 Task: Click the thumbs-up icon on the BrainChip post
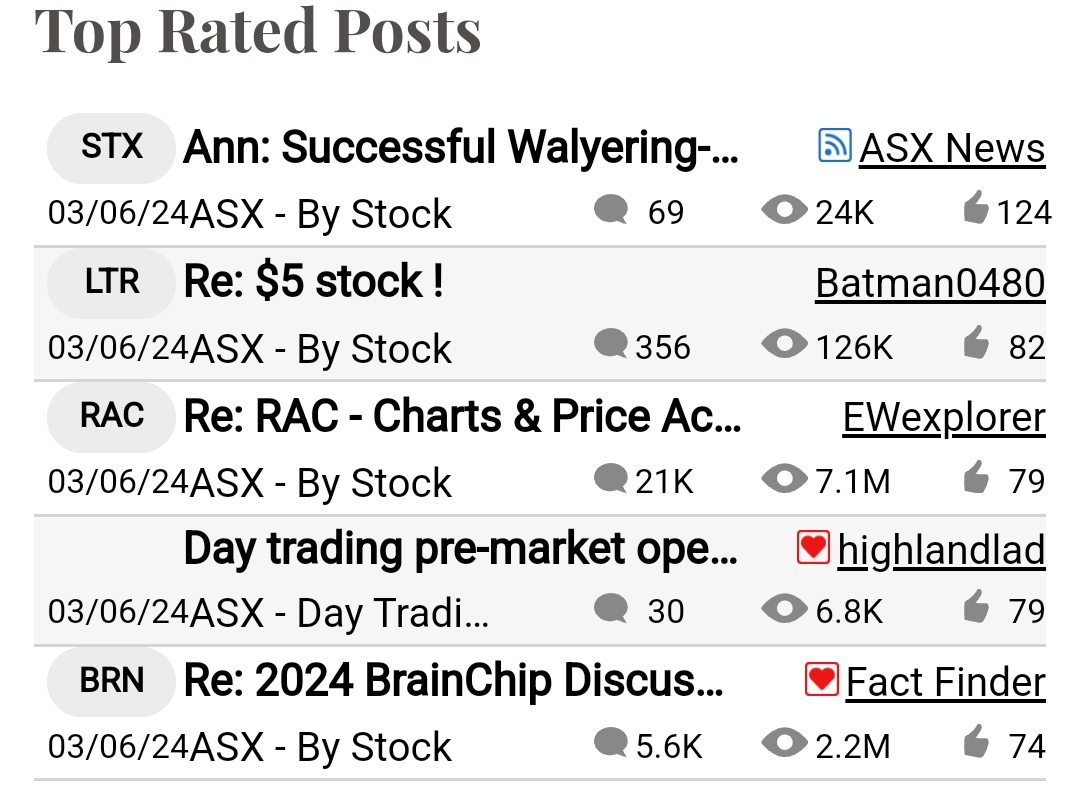point(975,741)
